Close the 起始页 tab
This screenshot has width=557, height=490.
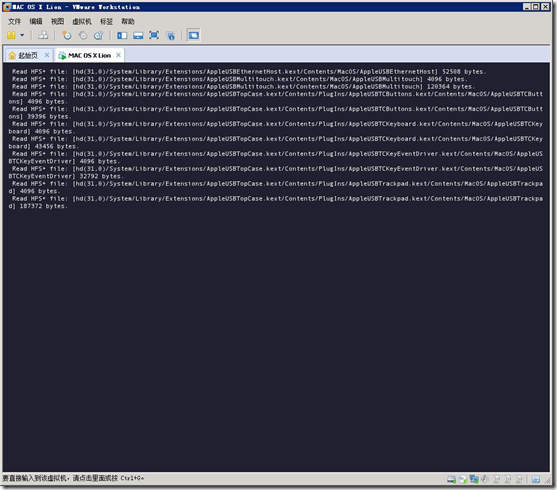[x=47, y=55]
